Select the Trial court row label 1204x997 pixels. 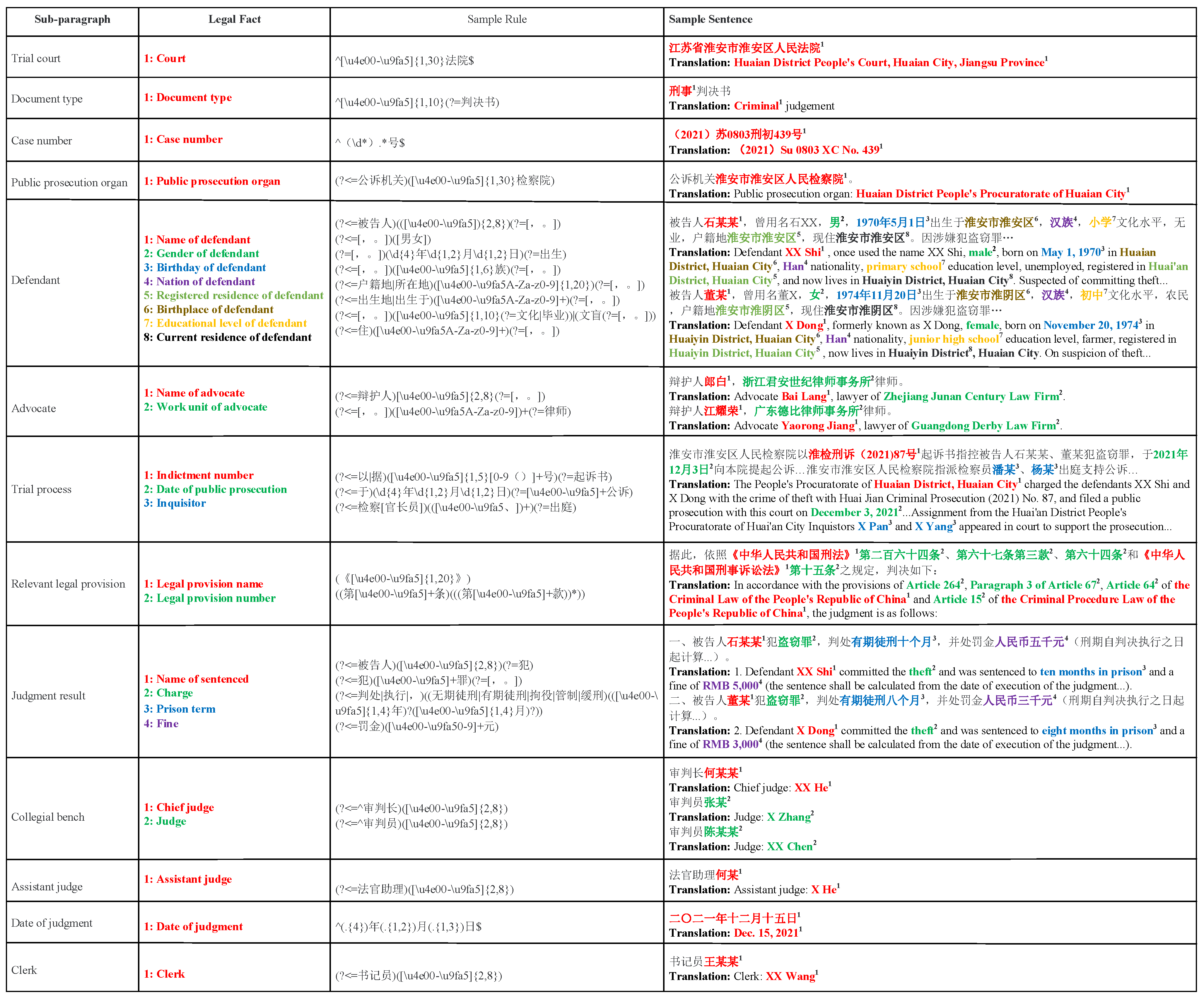click(35, 59)
